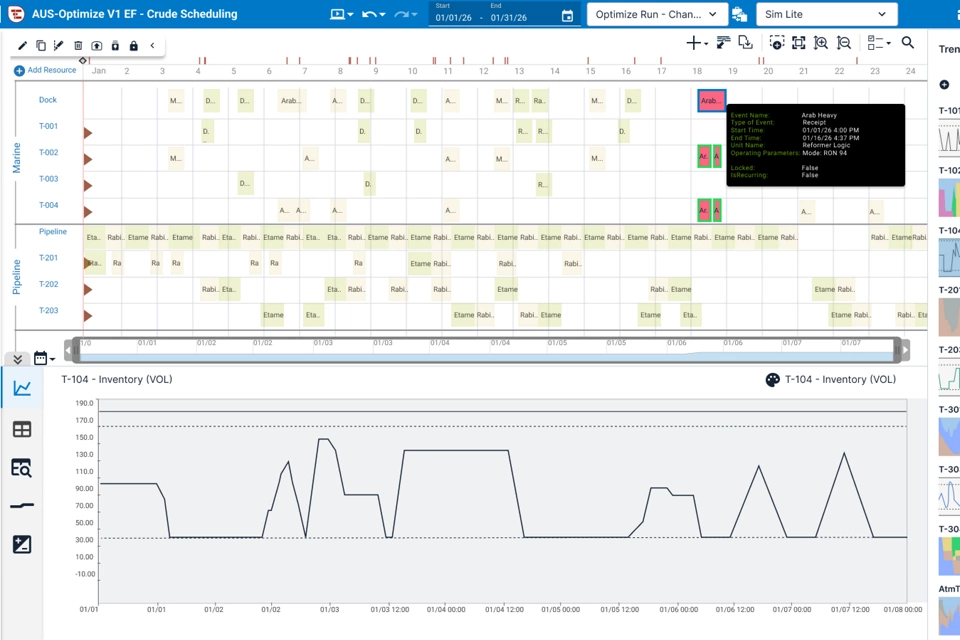The image size is (960, 640).
Task: Collapse the edit toolbar with the left chevron
Action: pos(152,45)
